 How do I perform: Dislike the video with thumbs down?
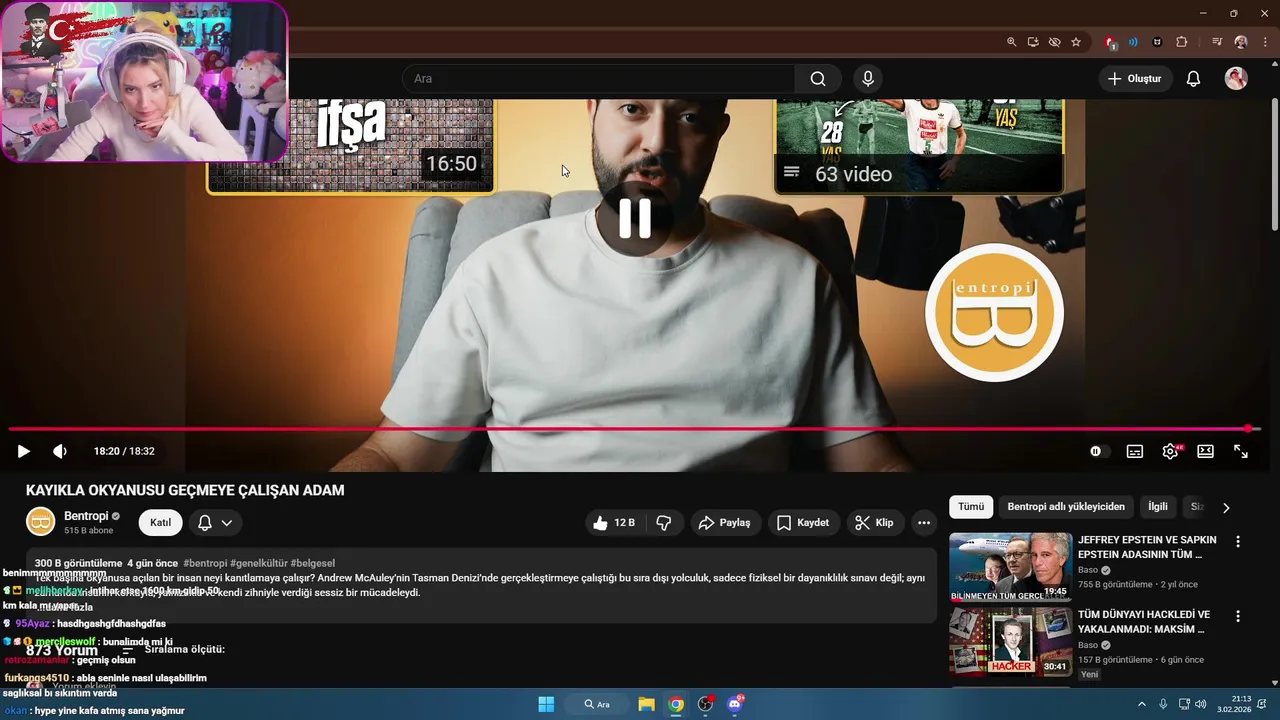[664, 523]
